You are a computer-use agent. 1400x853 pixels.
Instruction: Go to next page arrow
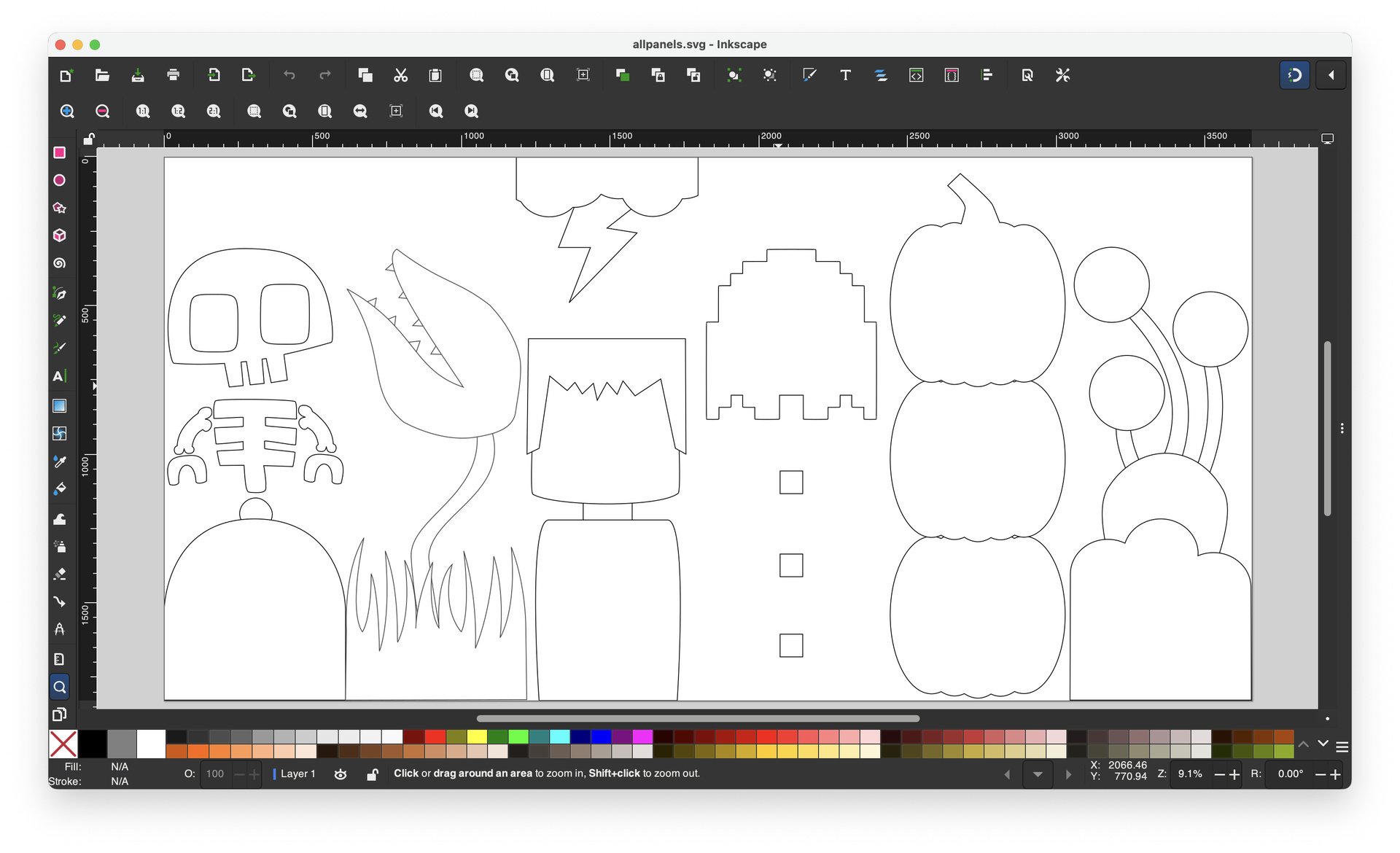(1068, 774)
